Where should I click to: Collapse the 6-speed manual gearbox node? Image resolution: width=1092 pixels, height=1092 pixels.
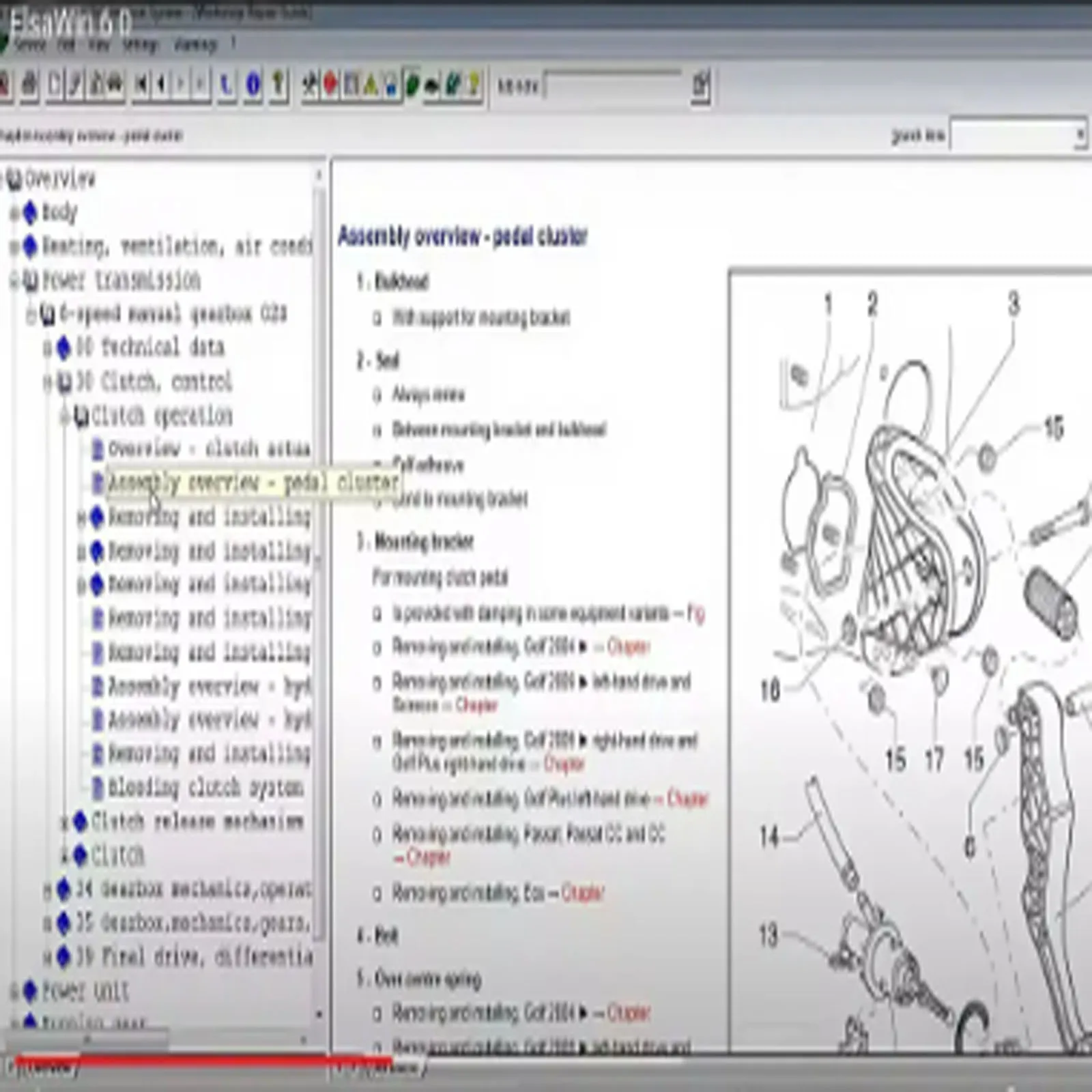[31, 314]
